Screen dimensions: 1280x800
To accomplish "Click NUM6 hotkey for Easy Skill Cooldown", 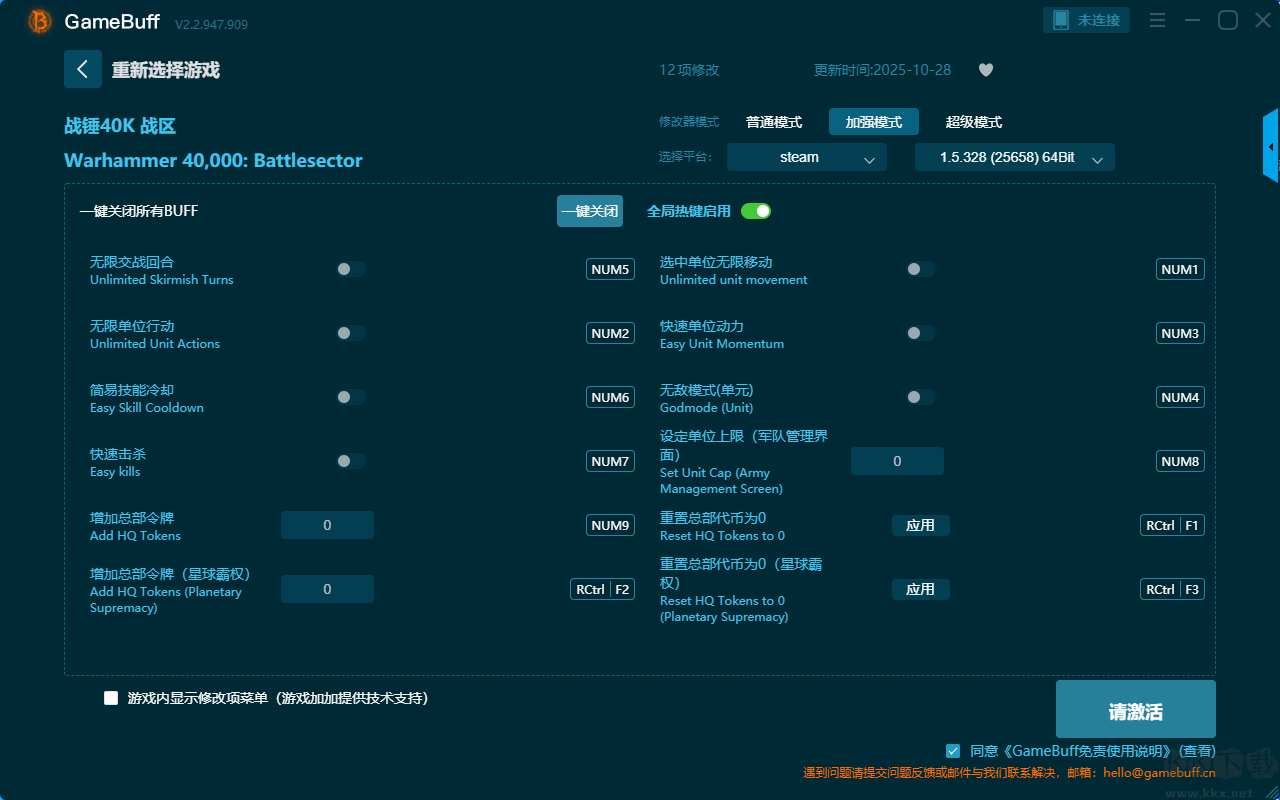I will (x=610, y=397).
